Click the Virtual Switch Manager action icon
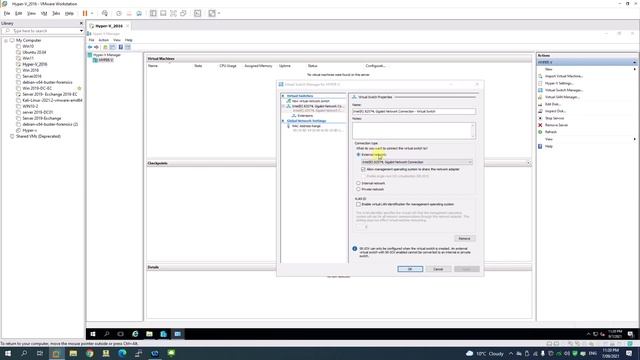 click(x=540, y=90)
